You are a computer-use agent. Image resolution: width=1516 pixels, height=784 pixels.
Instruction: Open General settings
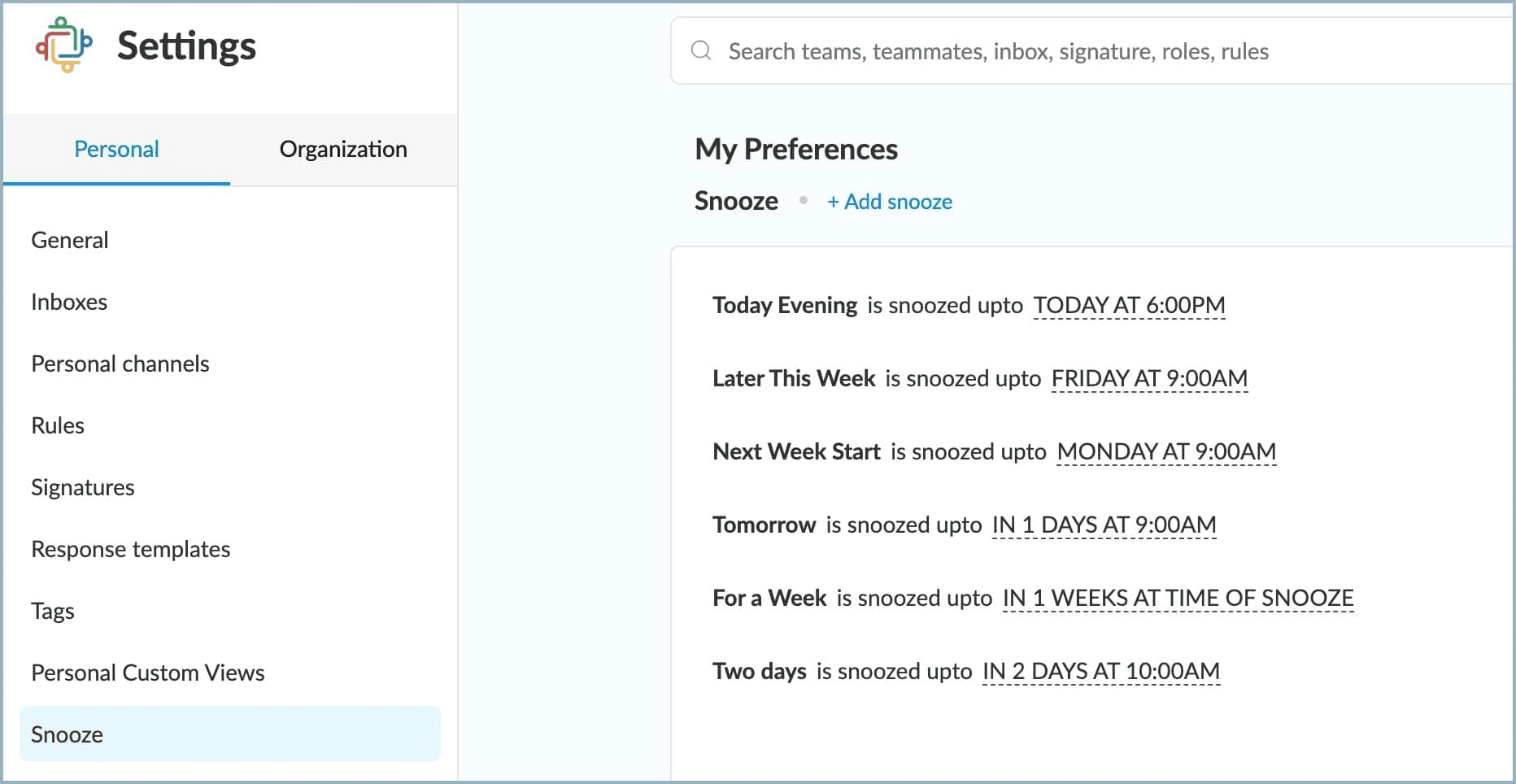(x=70, y=240)
